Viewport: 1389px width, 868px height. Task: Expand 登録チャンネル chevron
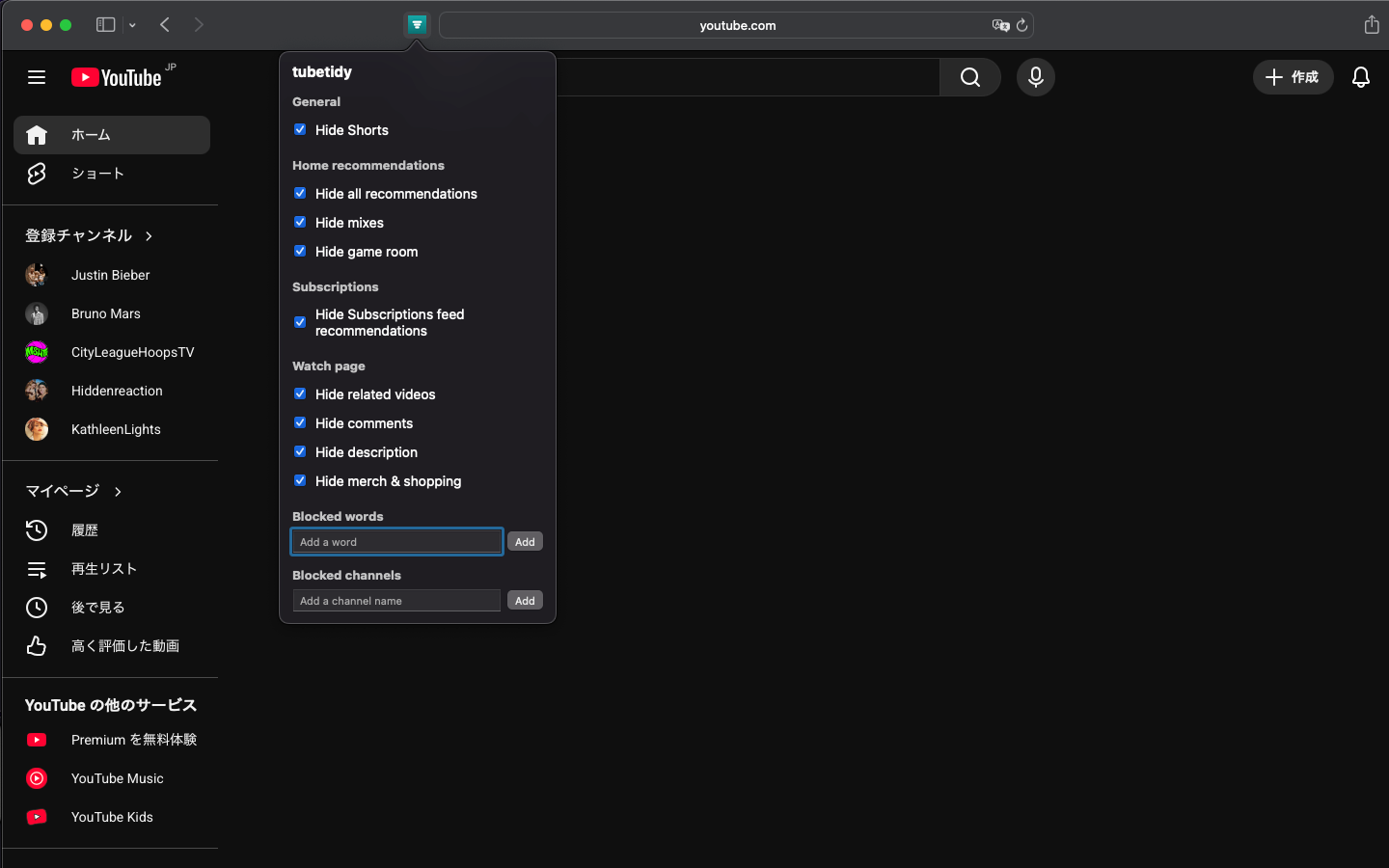pos(149,236)
